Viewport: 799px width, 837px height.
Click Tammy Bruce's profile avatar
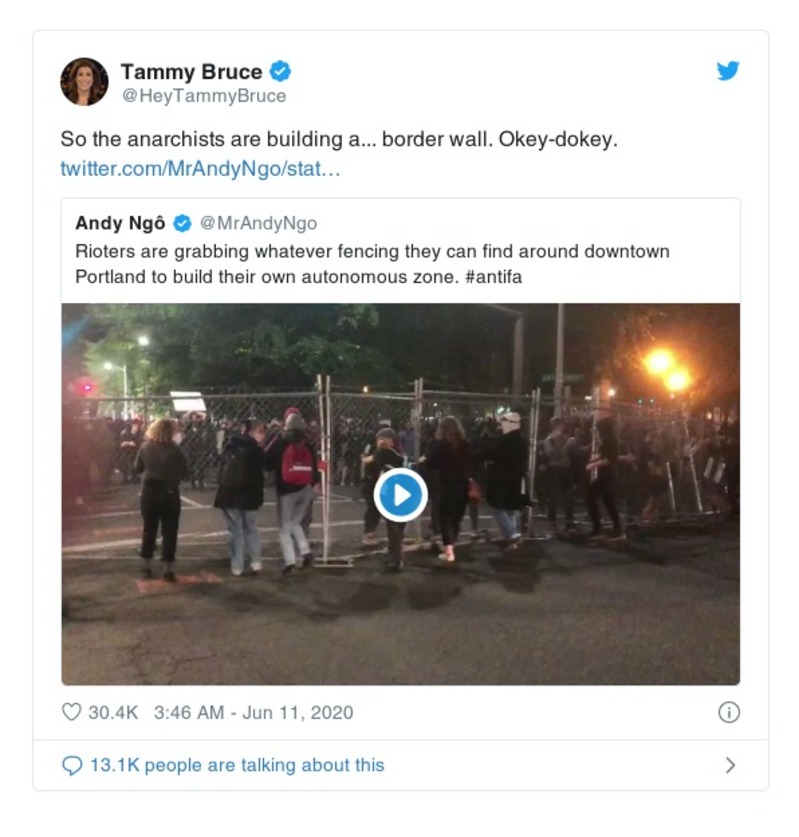tap(84, 82)
